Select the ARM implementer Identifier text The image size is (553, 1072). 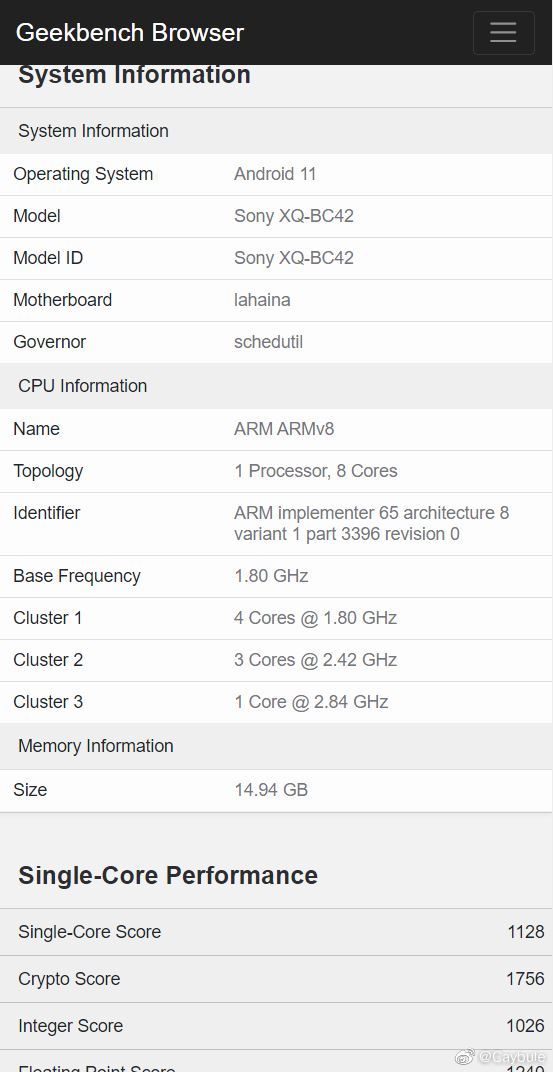pyautogui.click(x=371, y=523)
